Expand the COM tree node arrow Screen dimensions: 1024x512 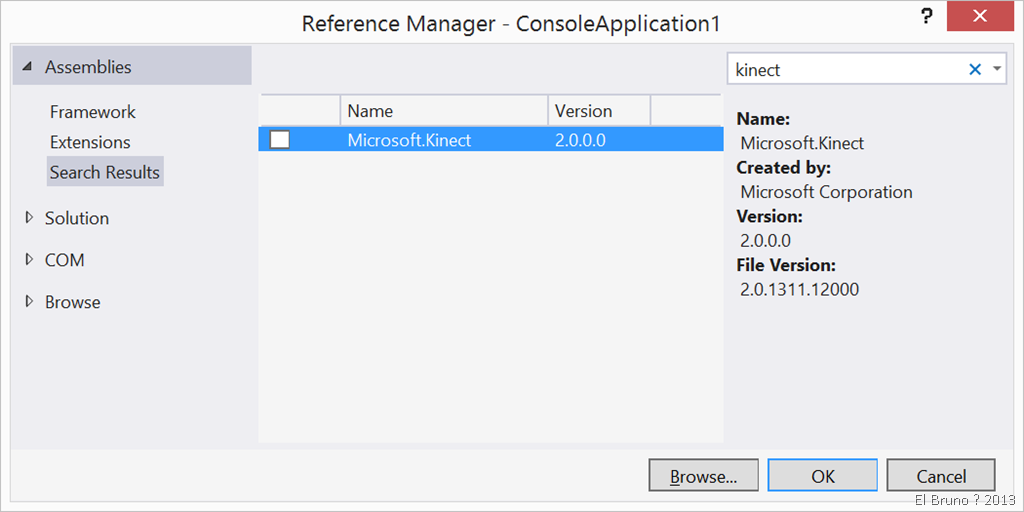29,260
